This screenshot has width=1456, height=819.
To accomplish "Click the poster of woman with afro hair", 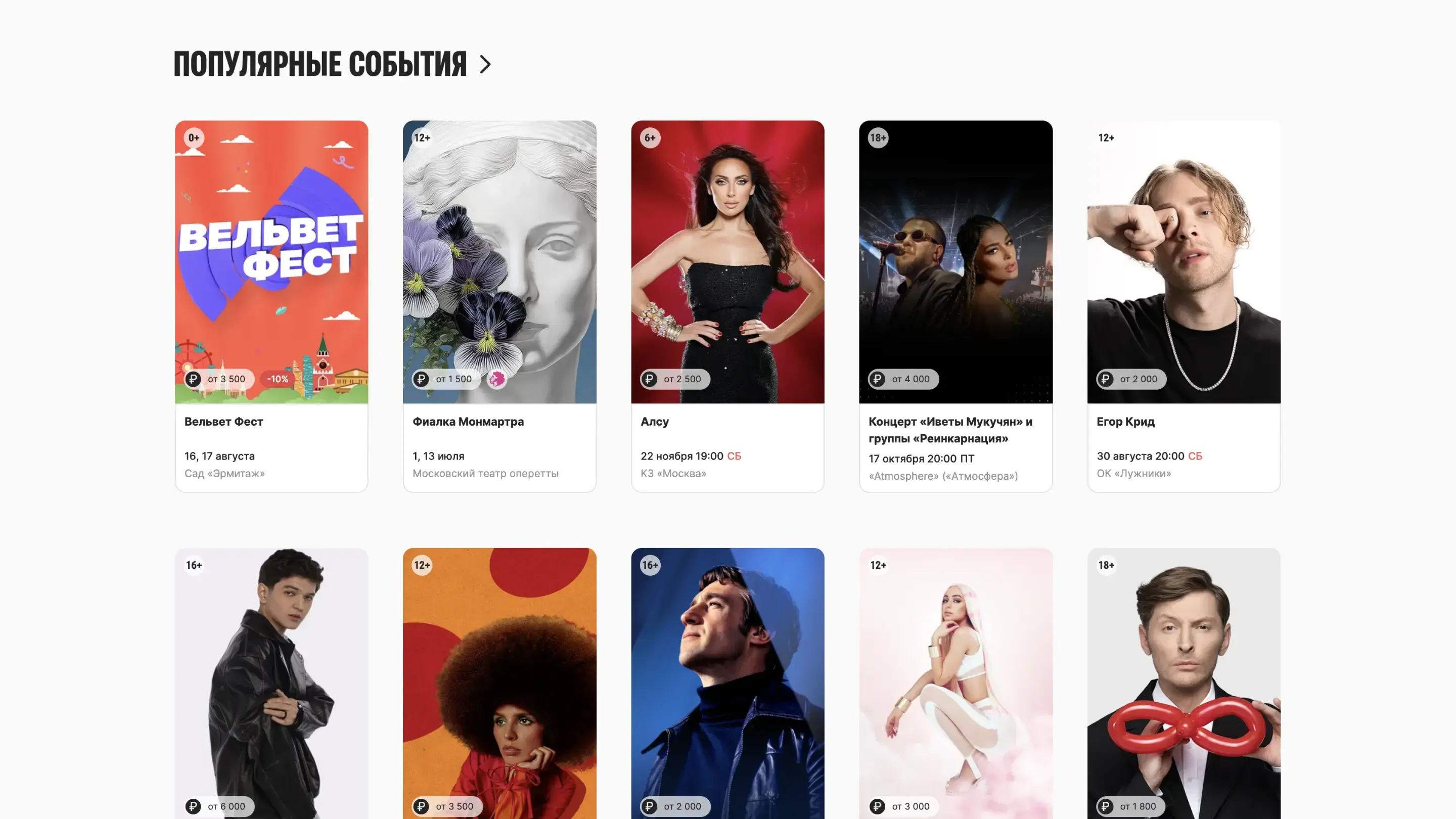I will point(499,683).
